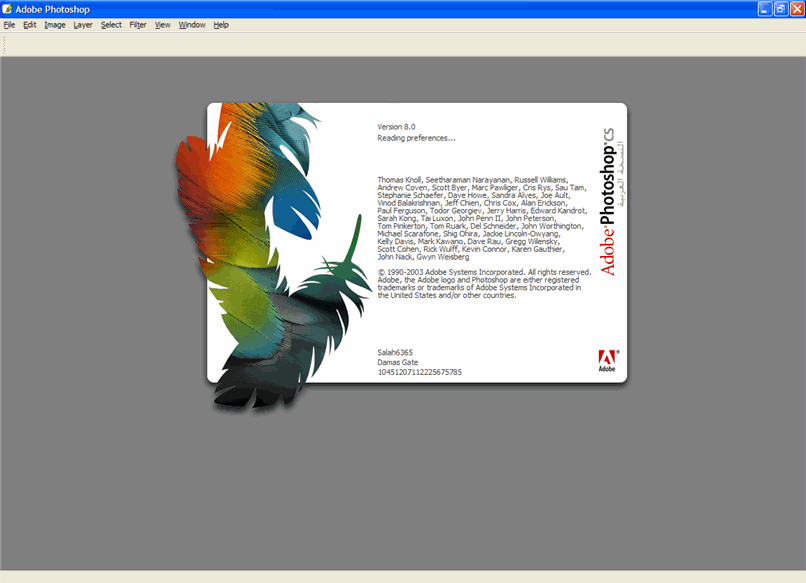
Task: Click the 'John Nack, Gwyn Weisberg' credits line
Action: click(x=423, y=257)
